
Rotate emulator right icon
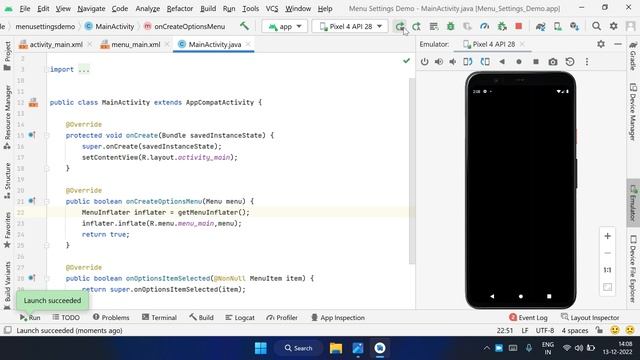coord(485,62)
